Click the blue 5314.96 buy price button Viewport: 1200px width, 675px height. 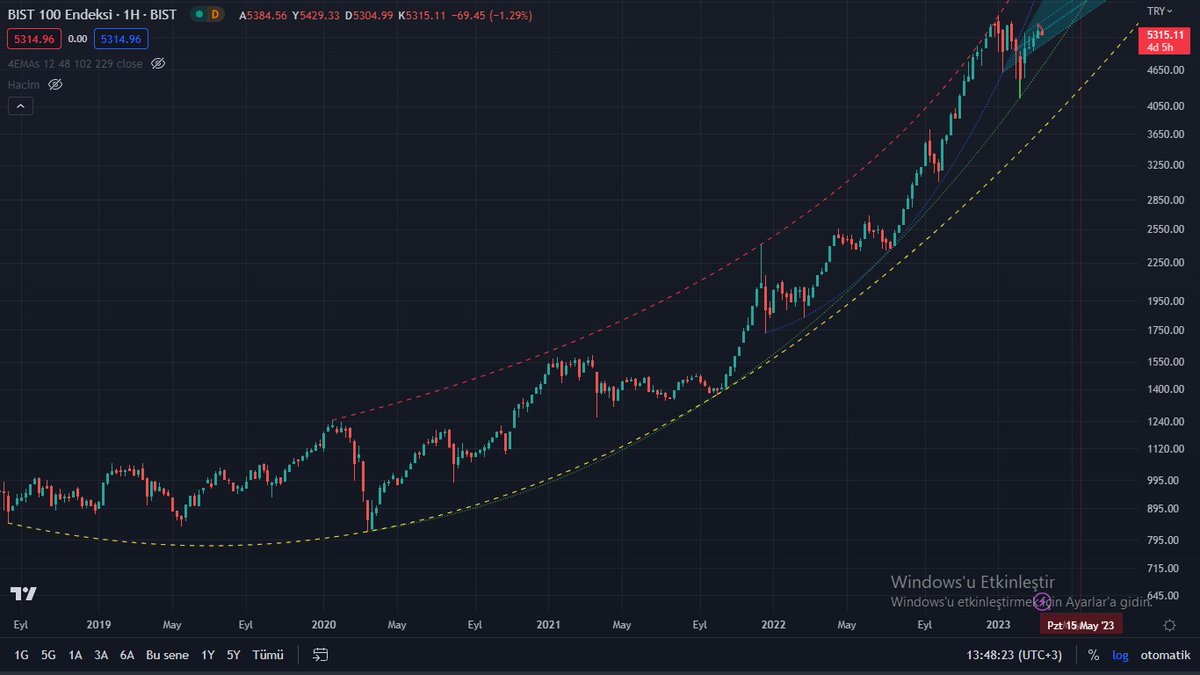122,39
